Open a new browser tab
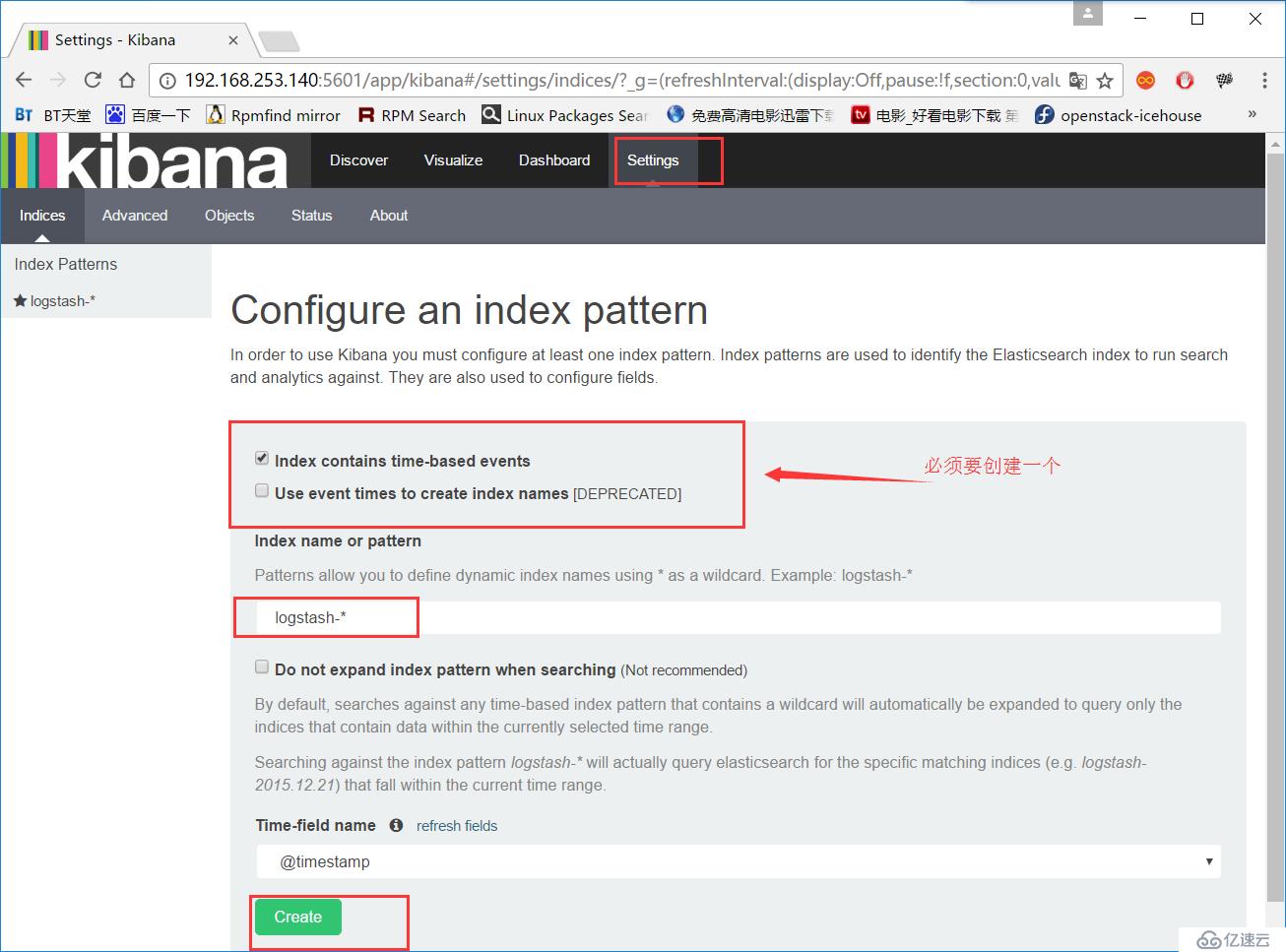 279,41
